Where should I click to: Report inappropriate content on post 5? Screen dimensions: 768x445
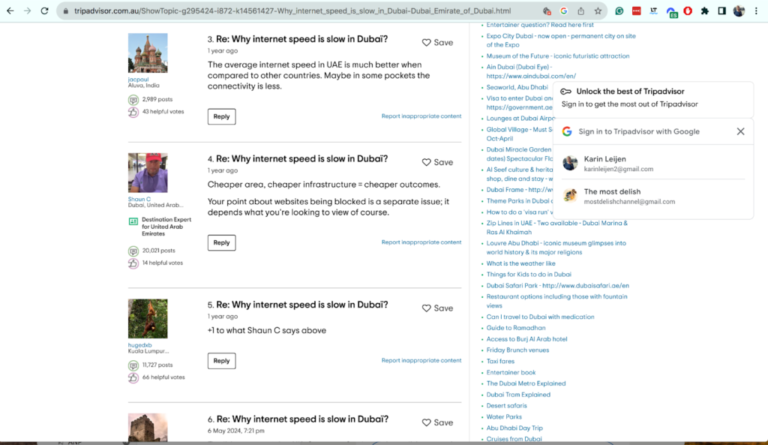[421, 360]
